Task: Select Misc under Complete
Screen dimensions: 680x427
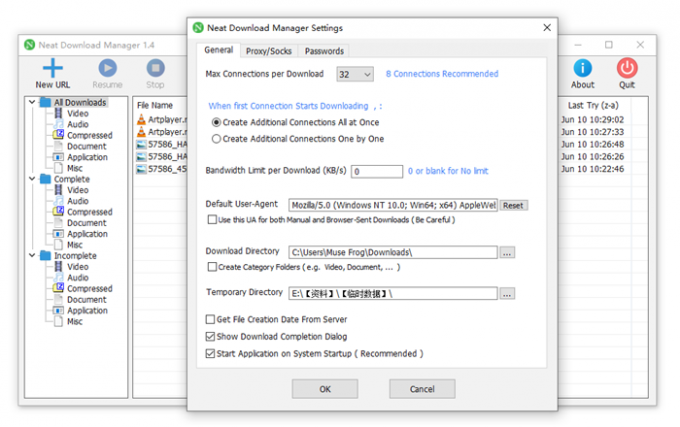Action: click(x=75, y=245)
